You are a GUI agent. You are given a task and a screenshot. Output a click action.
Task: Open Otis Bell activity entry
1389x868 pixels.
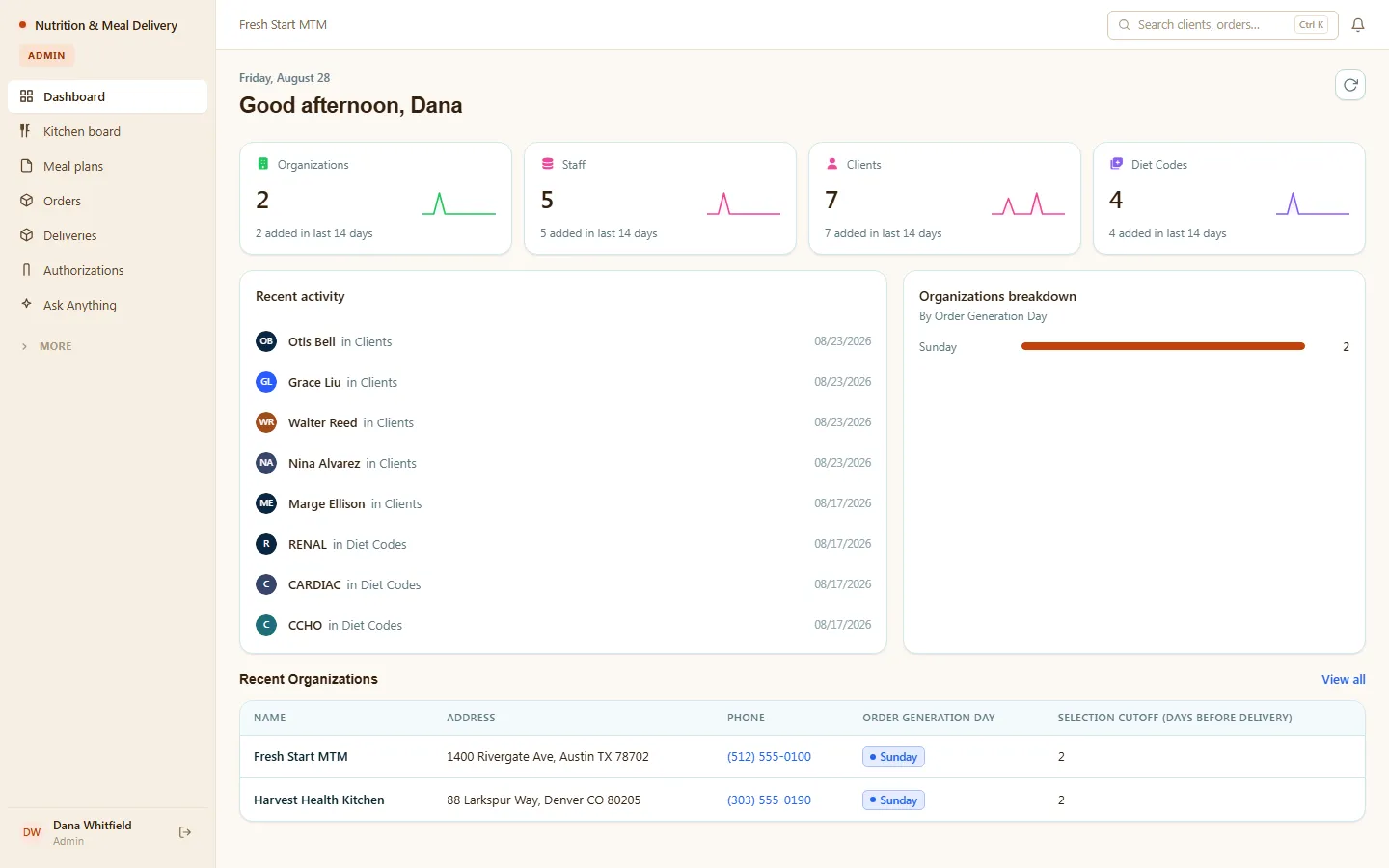coord(563,341)
